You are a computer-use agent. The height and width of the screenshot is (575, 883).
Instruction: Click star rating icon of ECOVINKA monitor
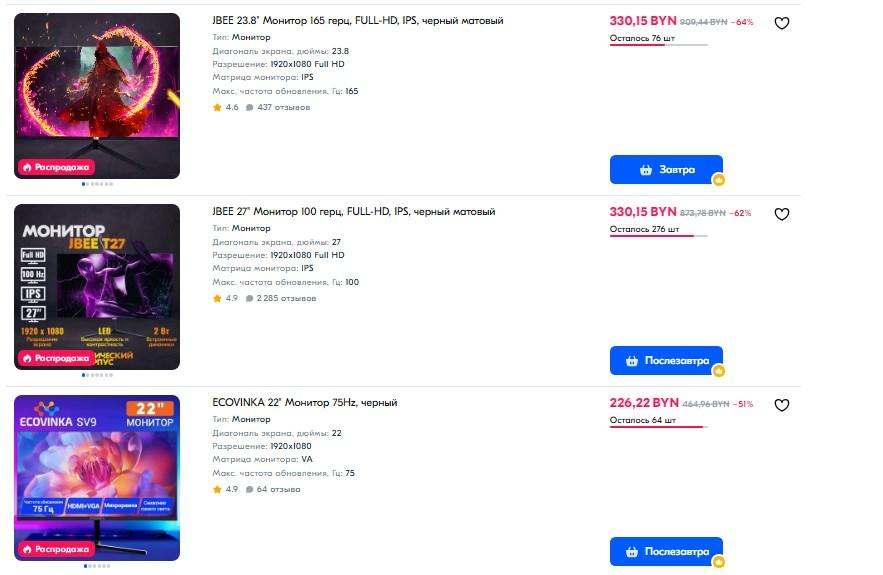(x=217, y=489)
